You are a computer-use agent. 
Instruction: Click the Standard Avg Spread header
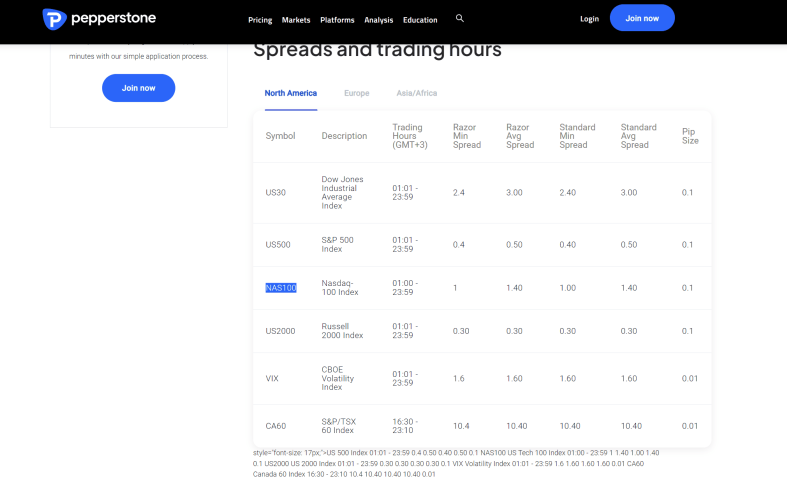[x=638, y=136]
